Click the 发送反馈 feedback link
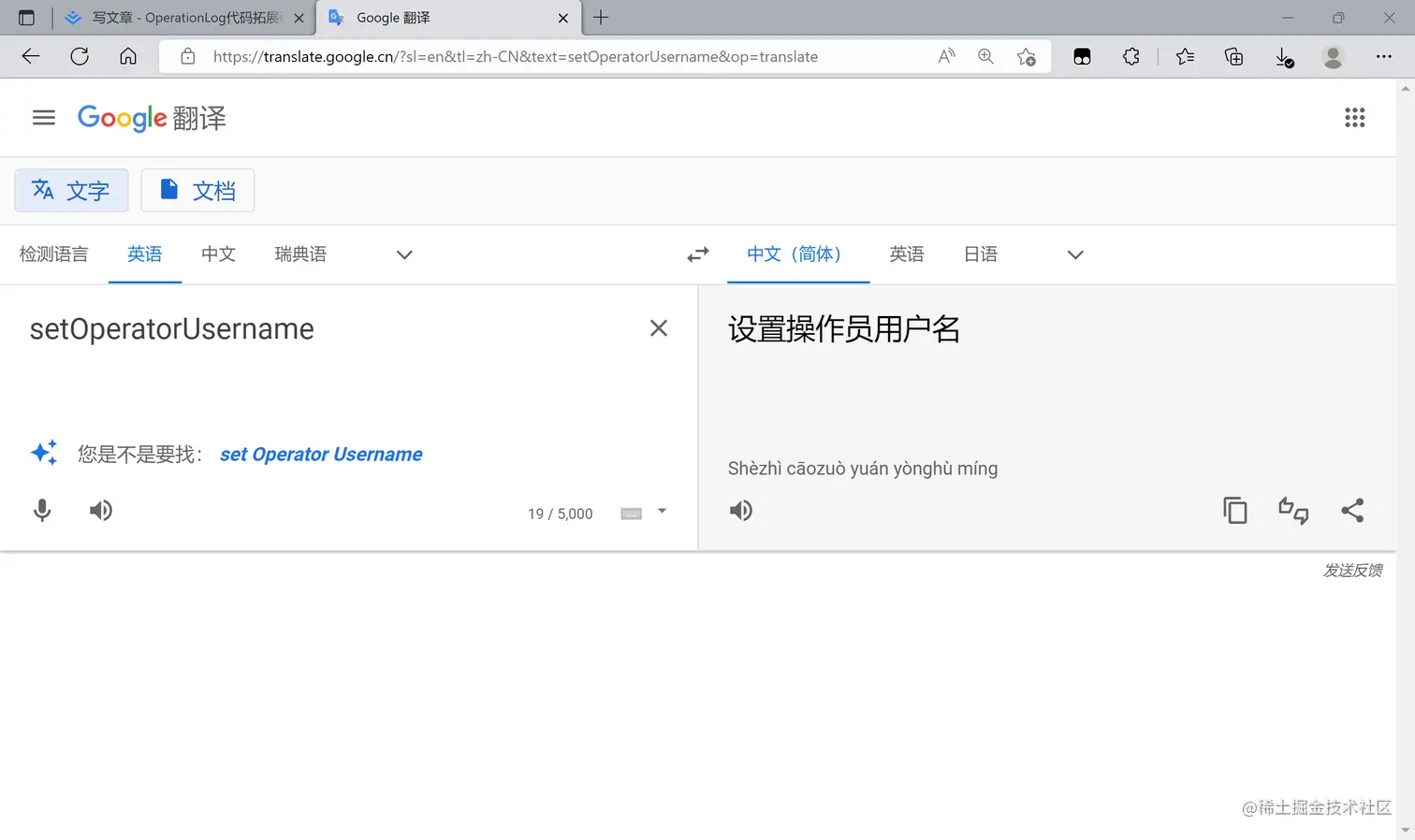 pyautogui.click(x=1352, y=571)
